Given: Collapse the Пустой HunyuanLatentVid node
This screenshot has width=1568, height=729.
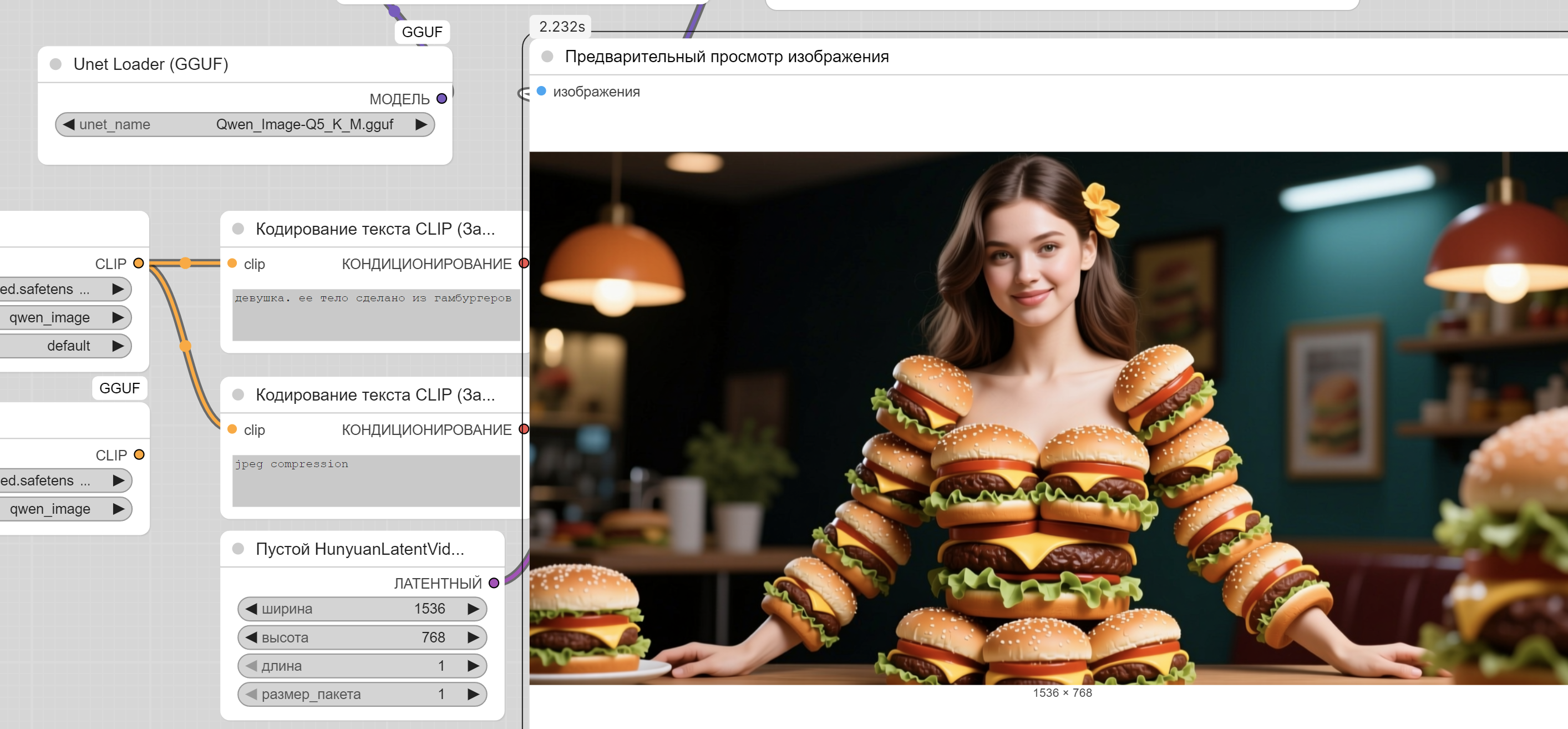Looking at the screenshot, I should pyautogui.click(x=239, y=549).
